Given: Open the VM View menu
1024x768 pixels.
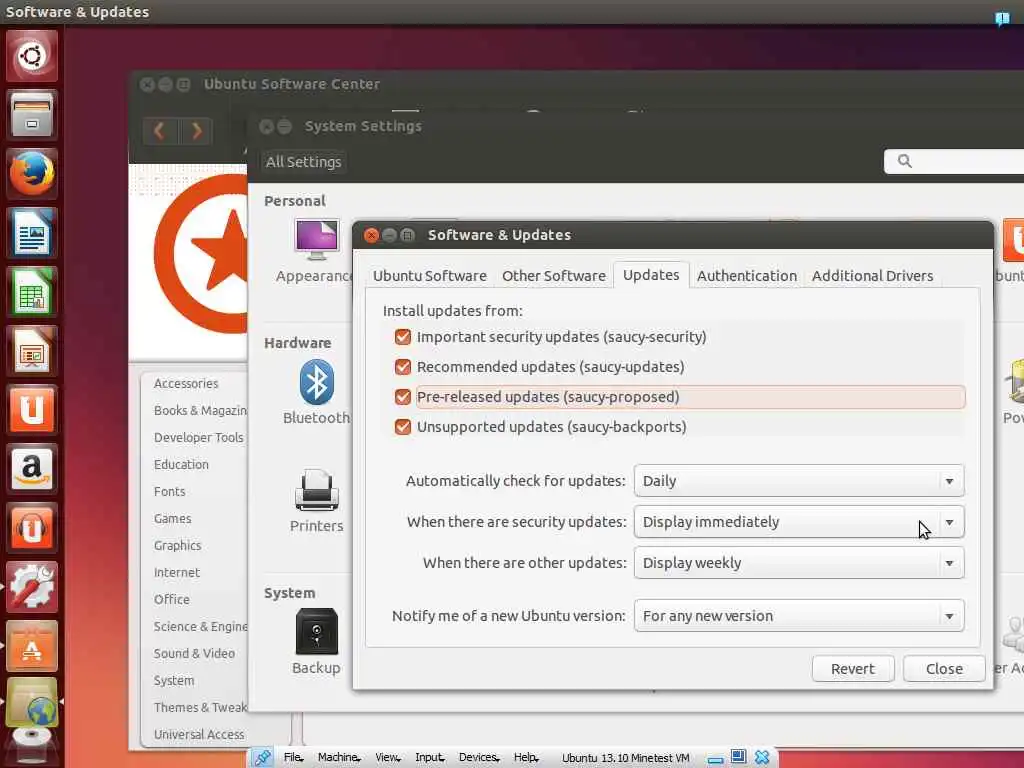Looking at the screenshot, I should coord(388,758).
